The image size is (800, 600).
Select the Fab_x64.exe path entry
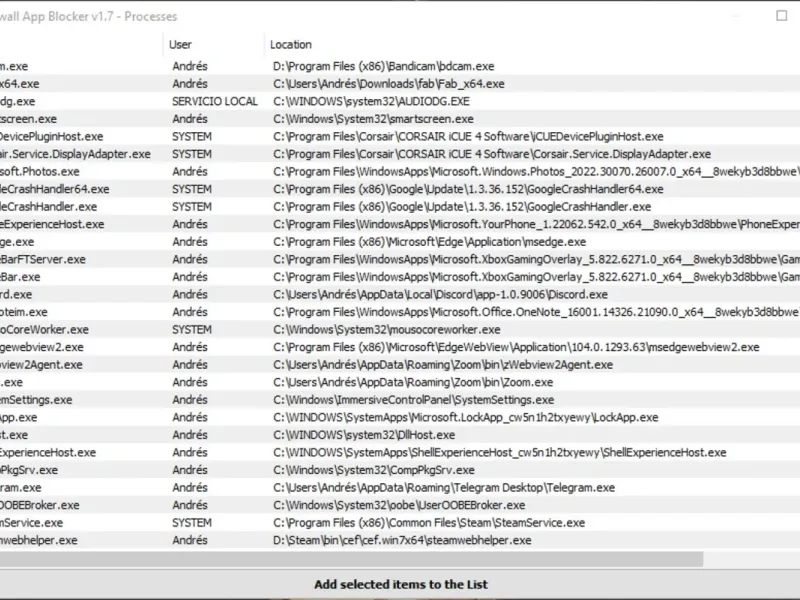coord(389,84)
